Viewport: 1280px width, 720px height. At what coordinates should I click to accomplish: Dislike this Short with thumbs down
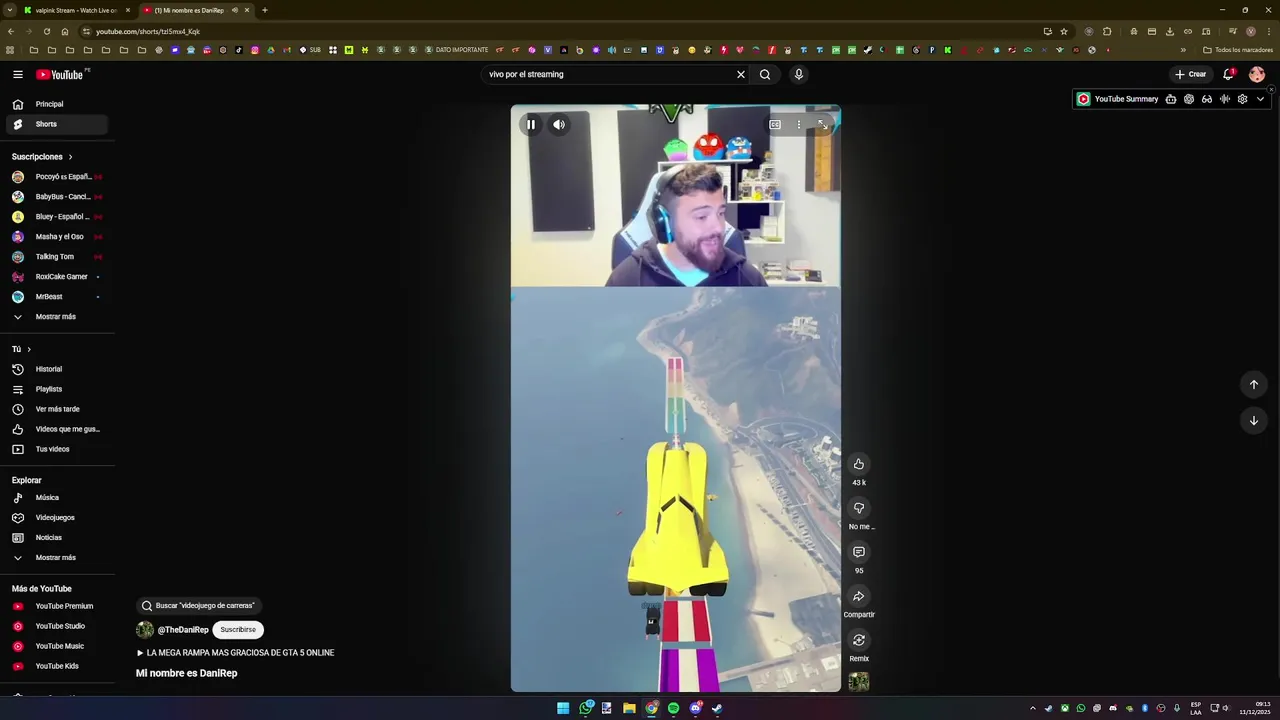pos(859,508)
